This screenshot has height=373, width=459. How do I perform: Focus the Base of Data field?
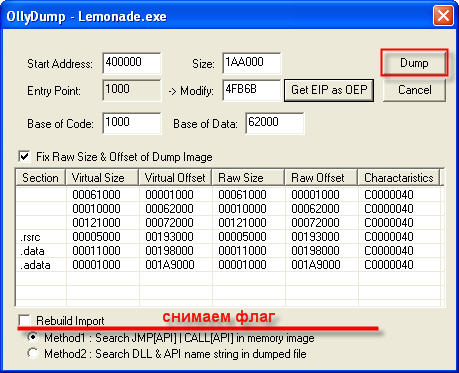pos(275,123)
